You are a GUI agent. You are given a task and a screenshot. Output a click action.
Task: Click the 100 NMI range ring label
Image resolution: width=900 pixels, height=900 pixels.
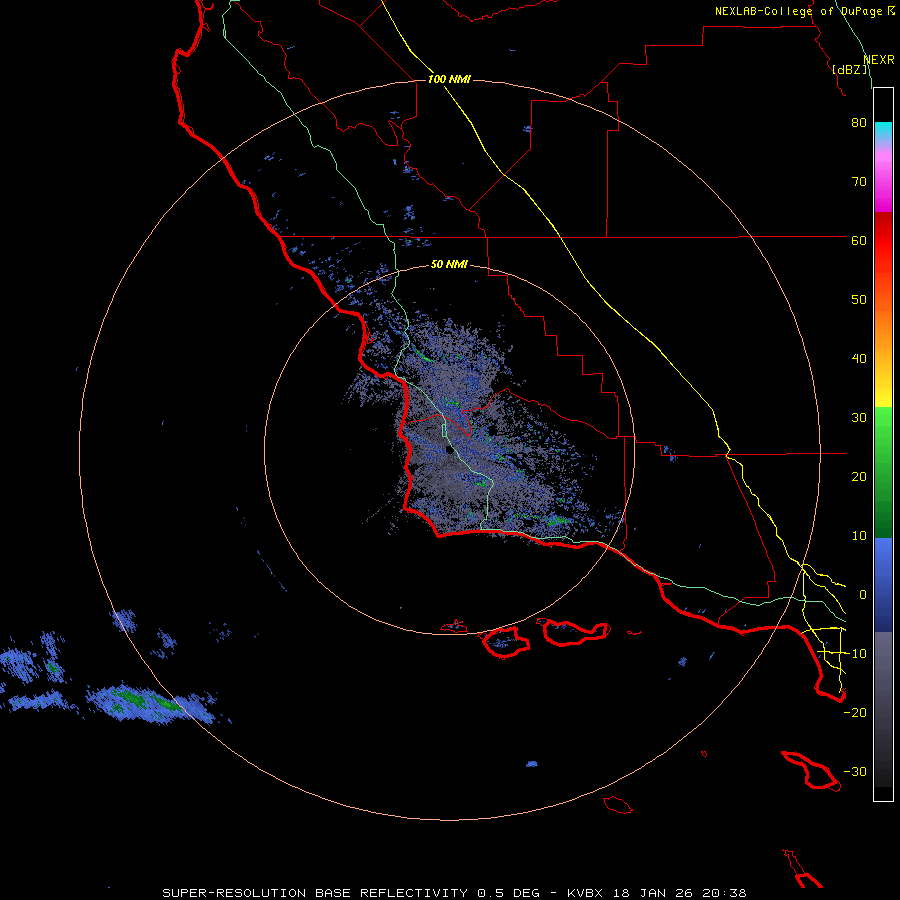coord(449,79)
